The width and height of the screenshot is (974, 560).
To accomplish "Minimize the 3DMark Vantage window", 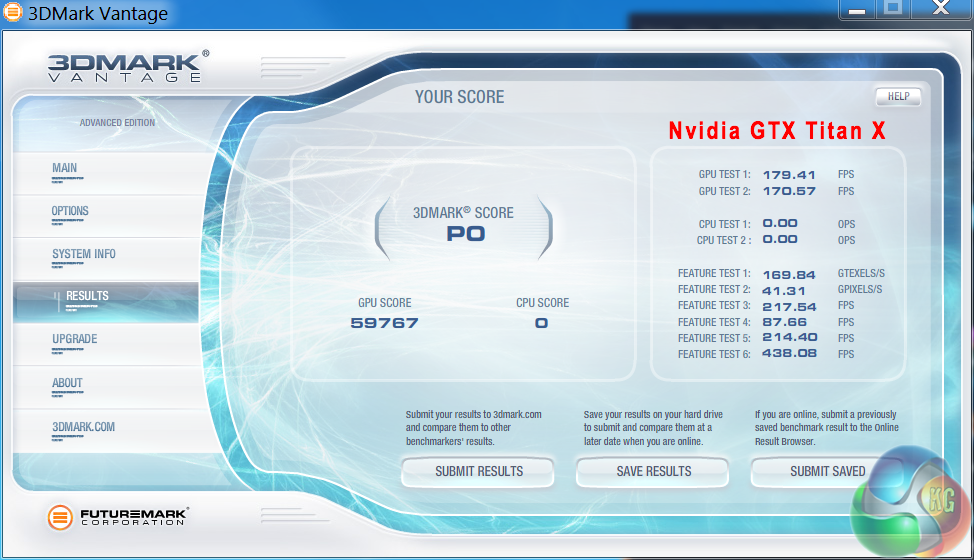I will (x=857, y=9).
